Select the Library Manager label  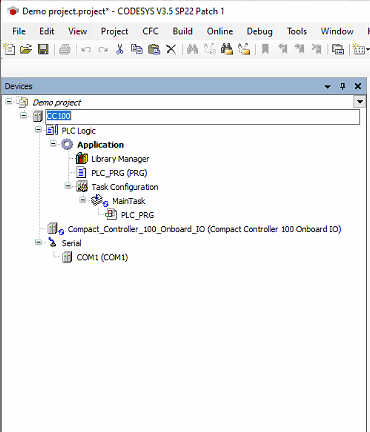[120, 159]
